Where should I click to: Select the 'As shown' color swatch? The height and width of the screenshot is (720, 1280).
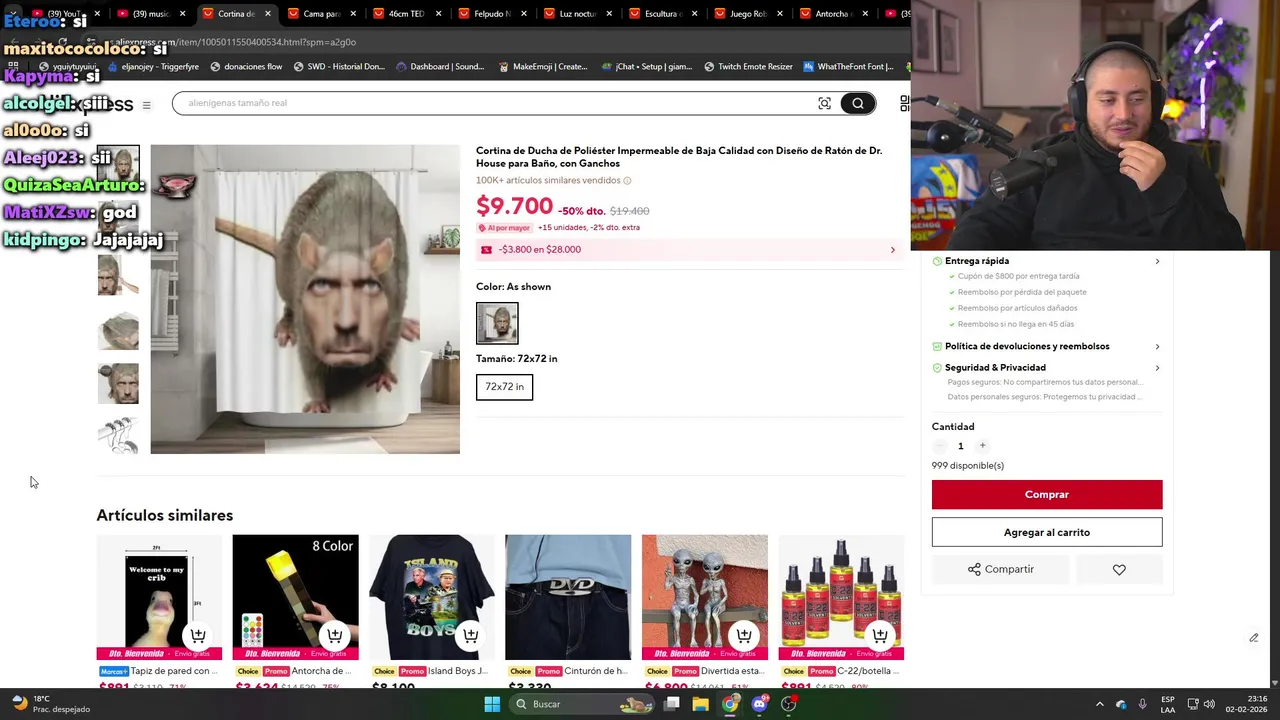click(x=497, y=323)
